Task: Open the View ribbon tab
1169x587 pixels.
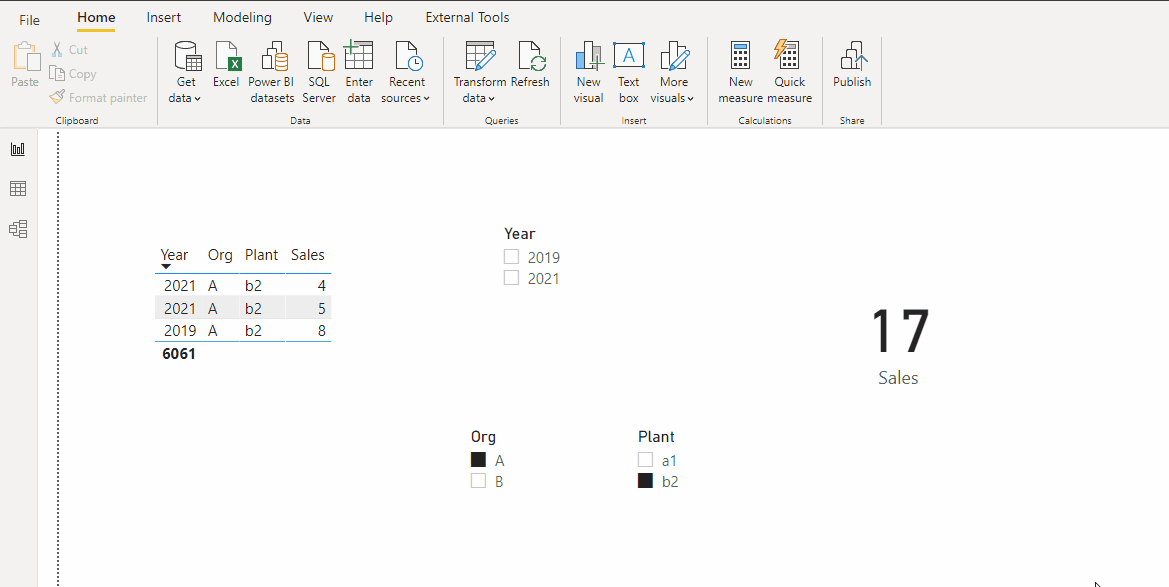Action: tap(318, 17)
